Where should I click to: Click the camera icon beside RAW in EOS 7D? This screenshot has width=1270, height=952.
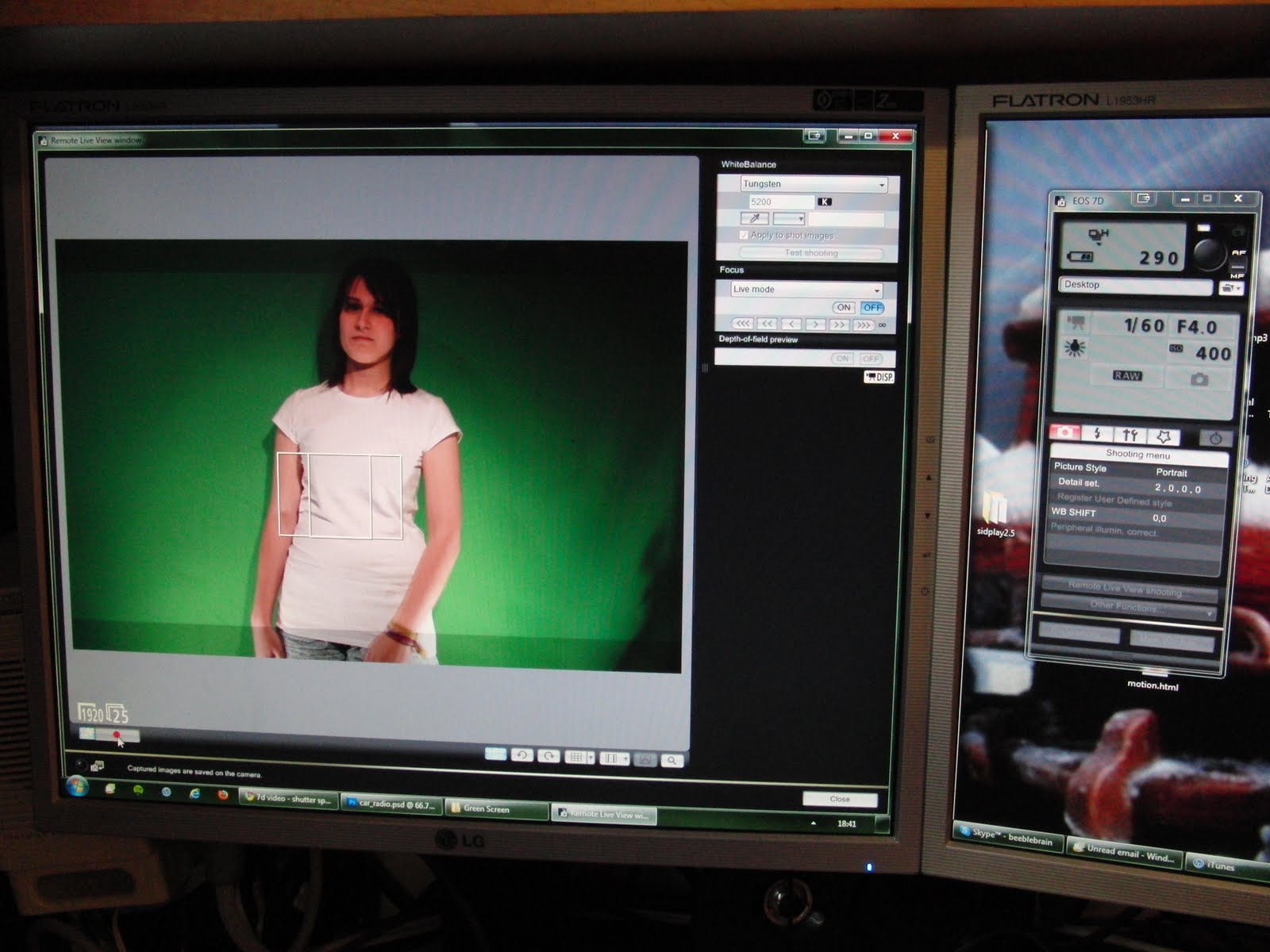click(1199, 379)
